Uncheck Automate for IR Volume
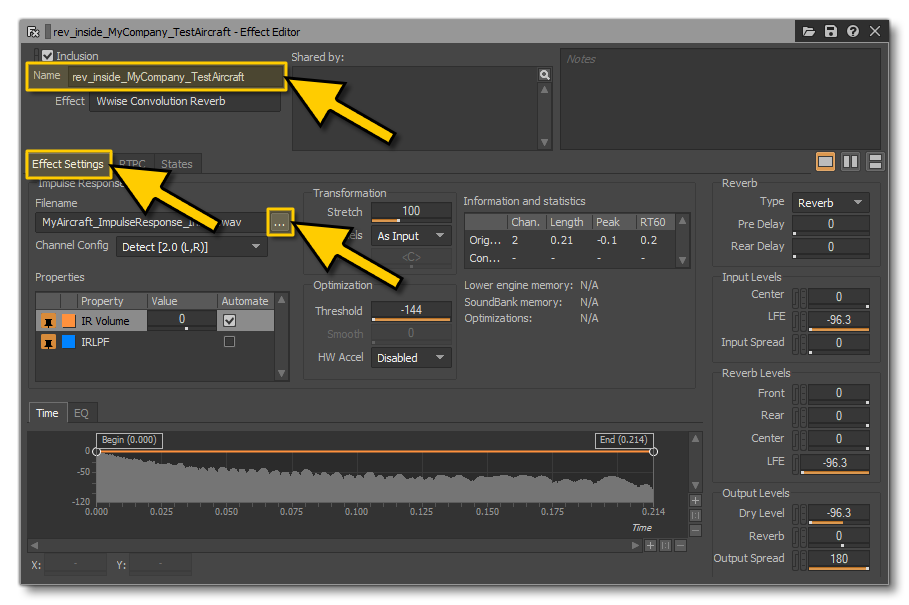Image resolution: width=909 pixels, height=605 pixels. (x=230, y=320)
